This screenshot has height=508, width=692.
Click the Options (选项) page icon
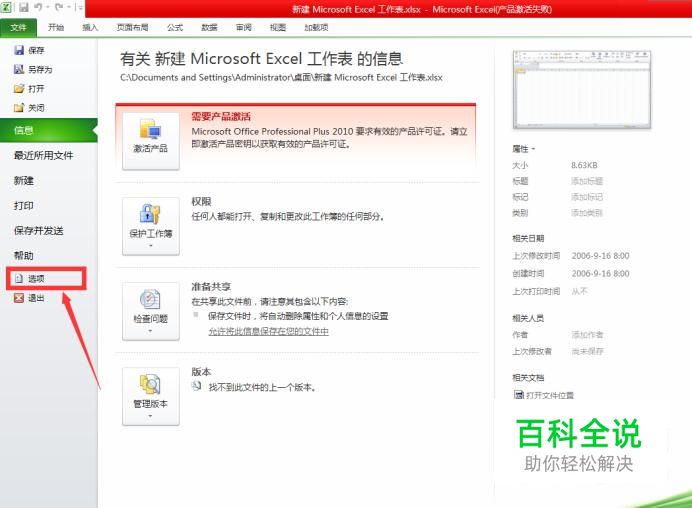tap(19, 278)
